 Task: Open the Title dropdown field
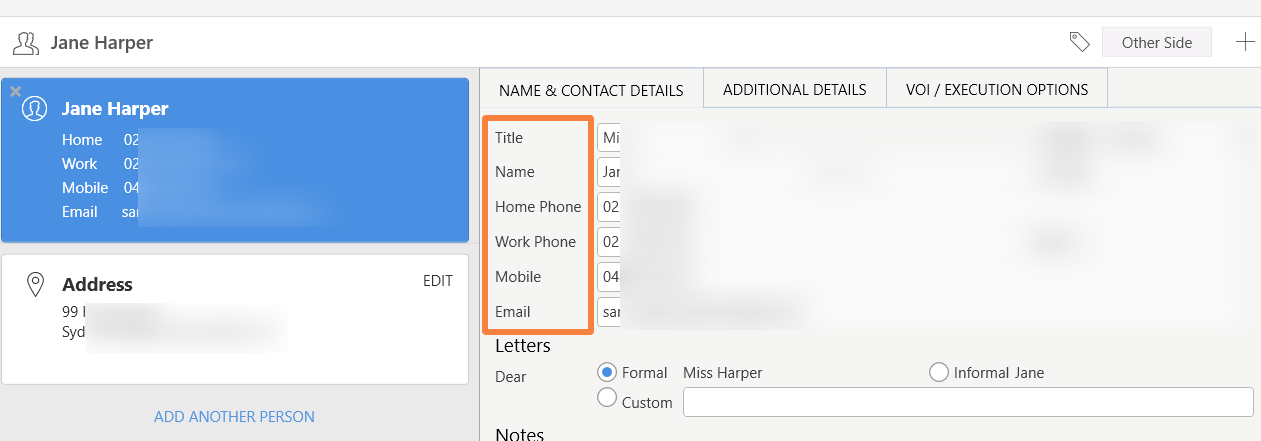click(609, 138)
